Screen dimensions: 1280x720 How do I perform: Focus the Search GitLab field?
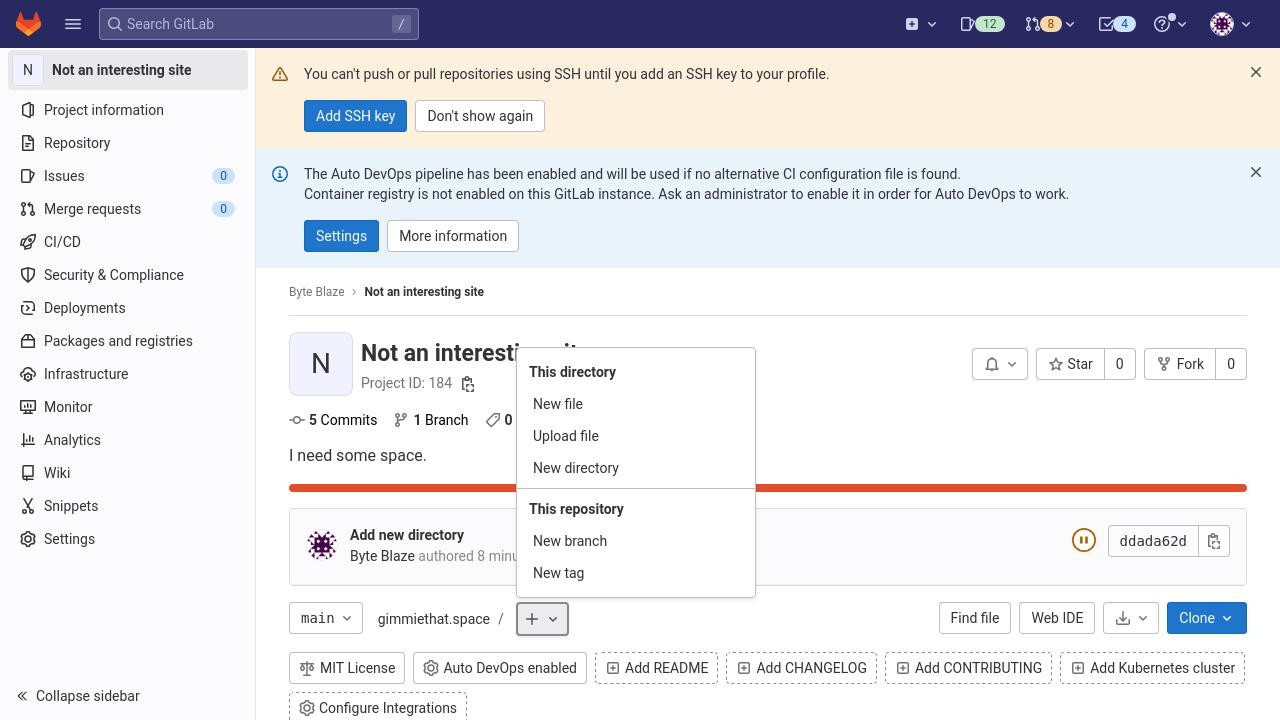259,24
